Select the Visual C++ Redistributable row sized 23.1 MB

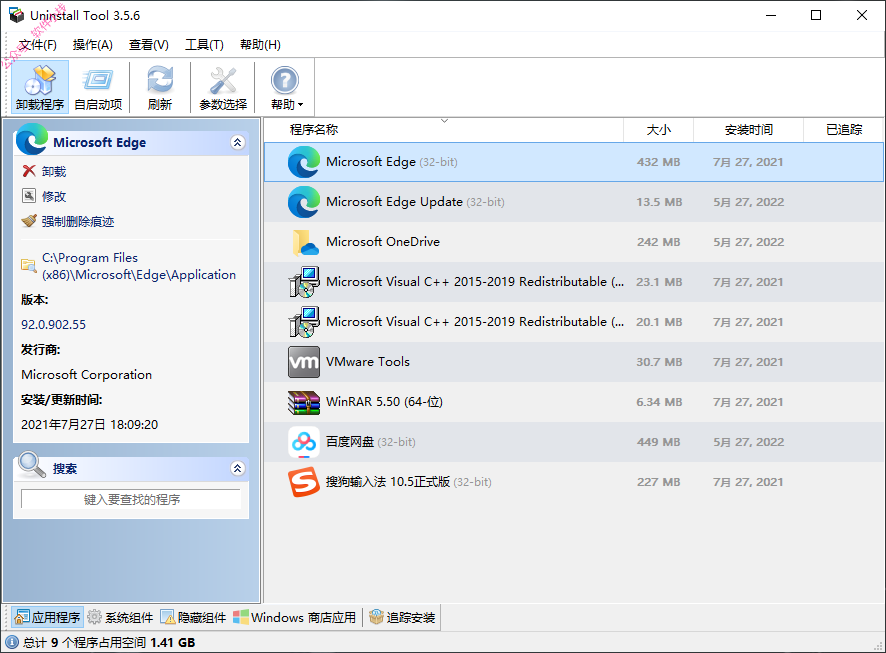click(574, 282)
